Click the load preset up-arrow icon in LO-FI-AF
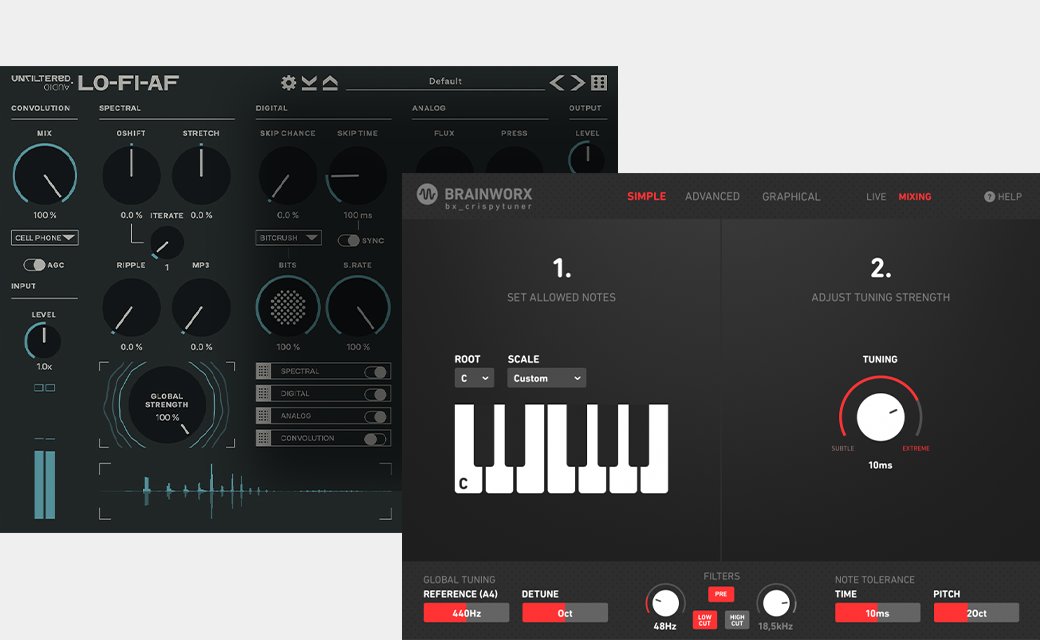1040x640 pixels. (330, 83)
